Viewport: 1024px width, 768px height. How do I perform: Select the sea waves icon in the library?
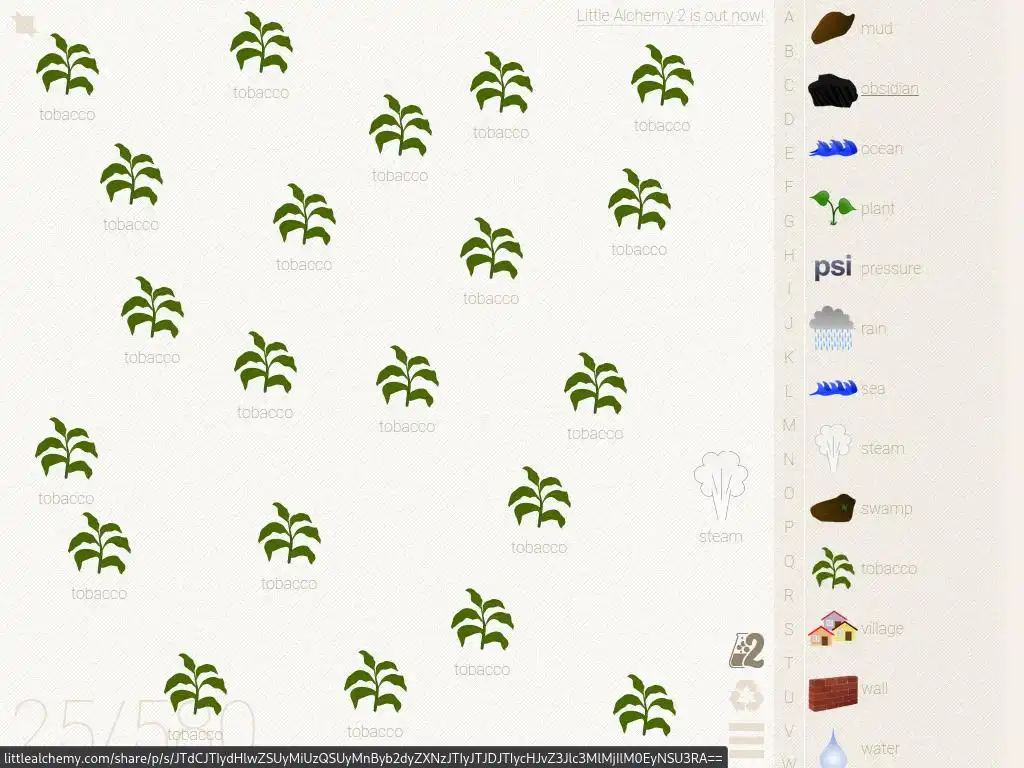pos(833,388)
